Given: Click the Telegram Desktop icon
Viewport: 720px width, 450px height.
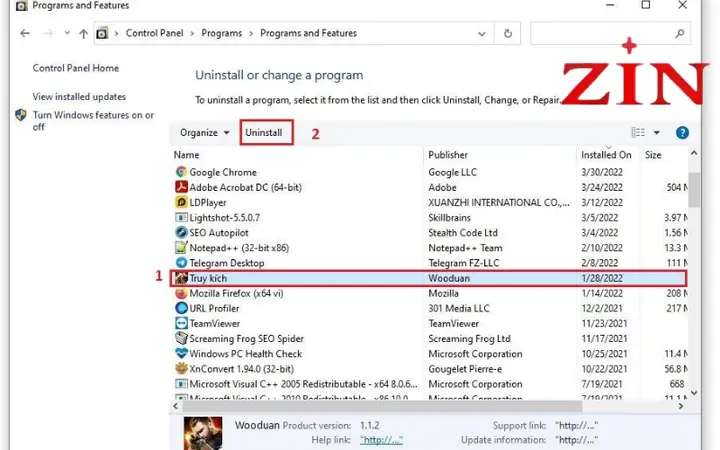Looking at the screenshot, I should point(181,263).
